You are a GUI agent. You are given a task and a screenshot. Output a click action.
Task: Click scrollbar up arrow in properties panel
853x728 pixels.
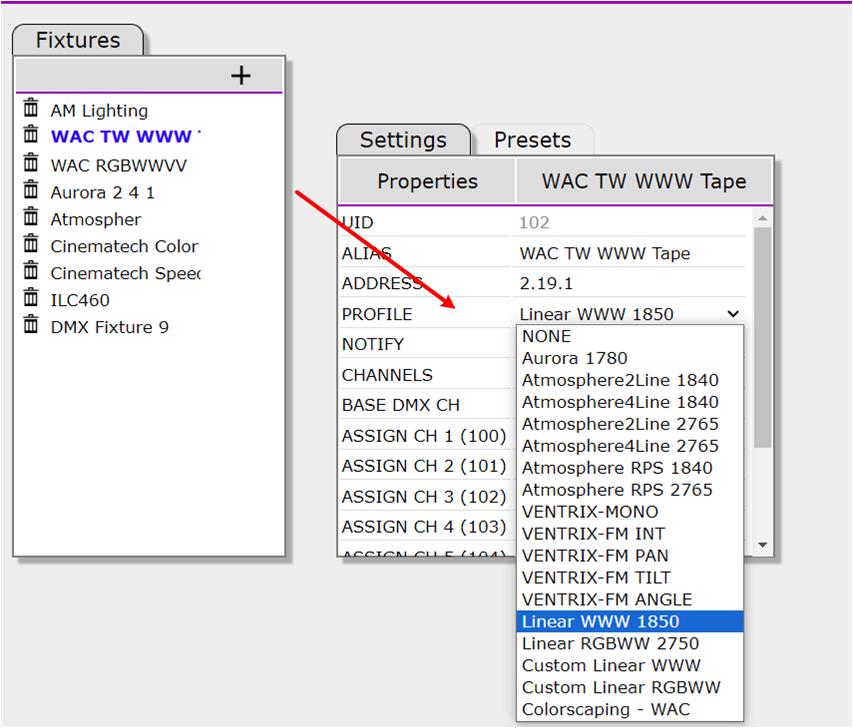[x=763, y=218]
